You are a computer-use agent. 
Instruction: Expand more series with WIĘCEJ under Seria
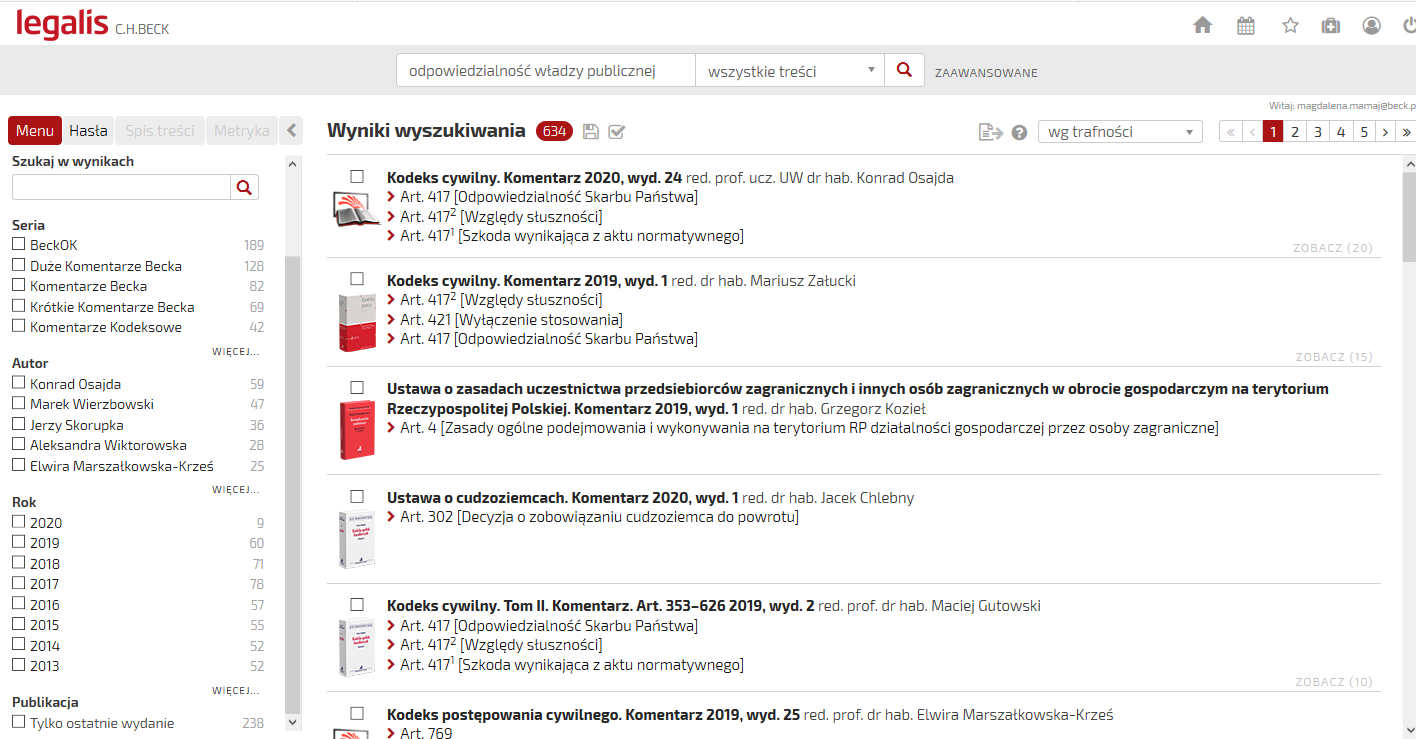(x=236, y=352)
